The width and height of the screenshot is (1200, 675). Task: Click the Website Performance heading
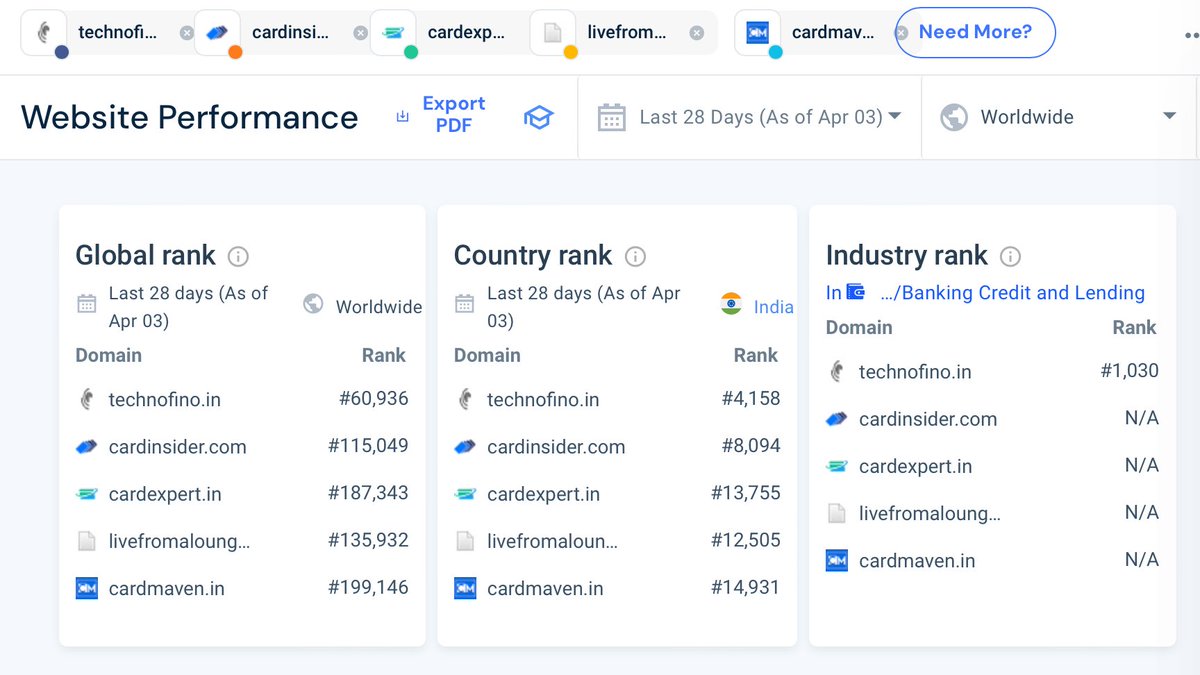189,117
